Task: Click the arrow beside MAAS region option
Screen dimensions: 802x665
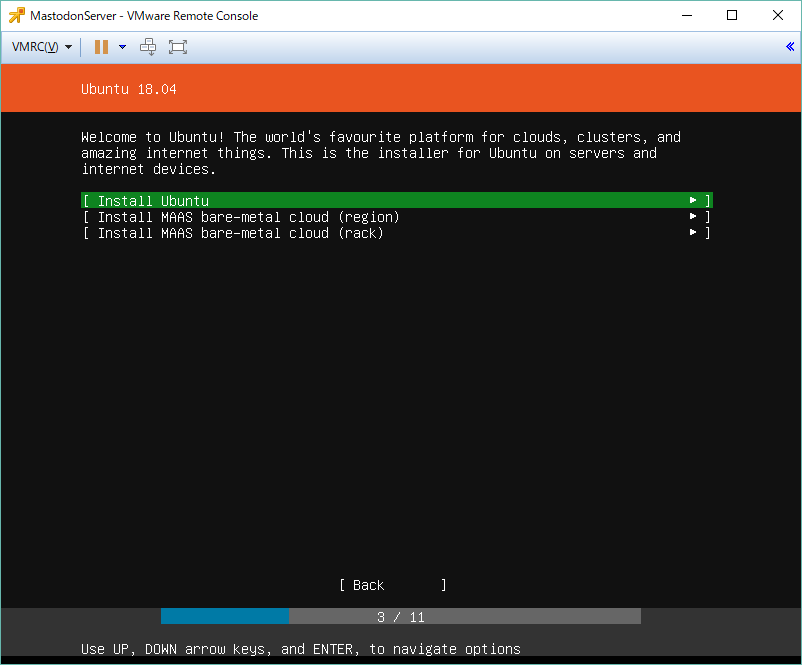Action: pos(693,217)
